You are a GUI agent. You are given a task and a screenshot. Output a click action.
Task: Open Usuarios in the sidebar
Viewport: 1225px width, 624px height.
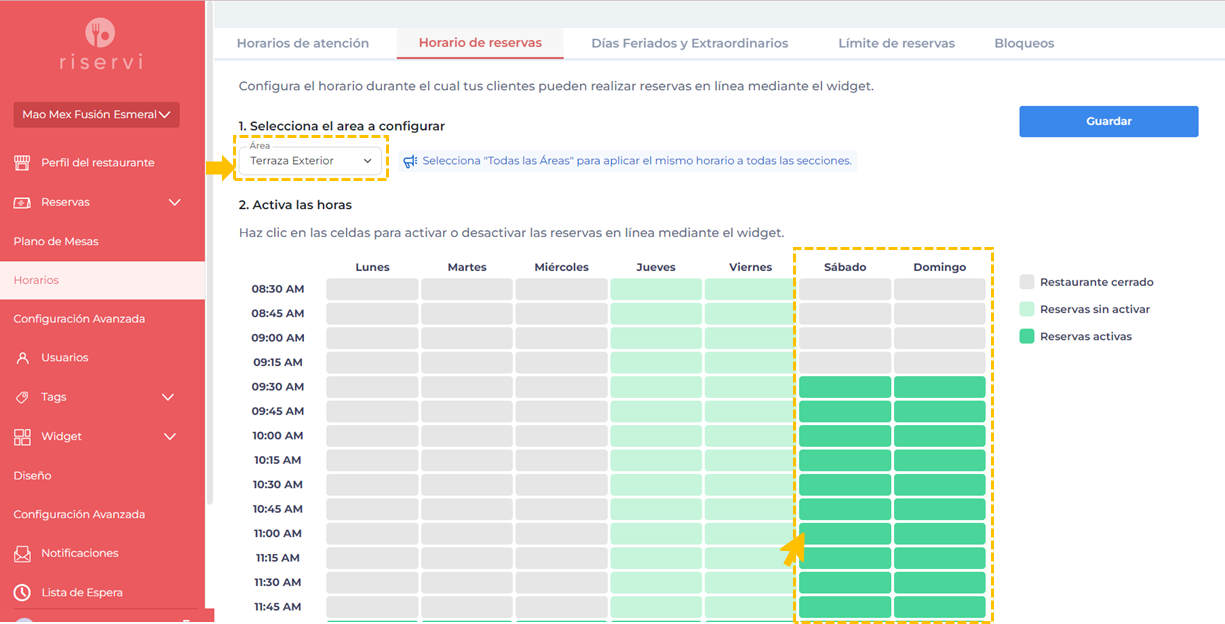65,358
